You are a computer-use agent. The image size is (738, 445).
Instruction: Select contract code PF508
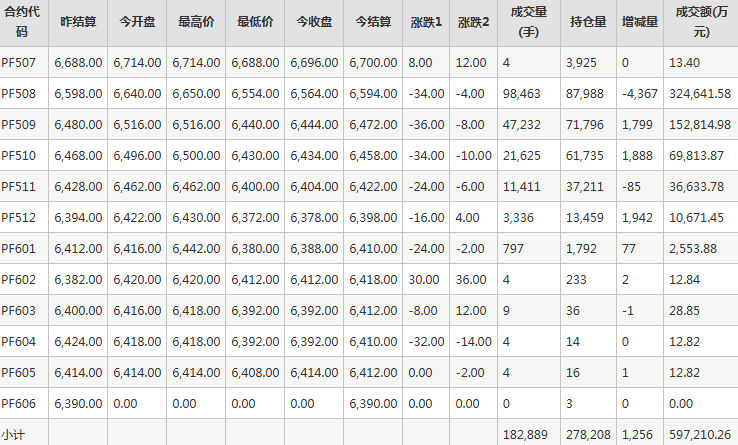(x=18, y=94)
